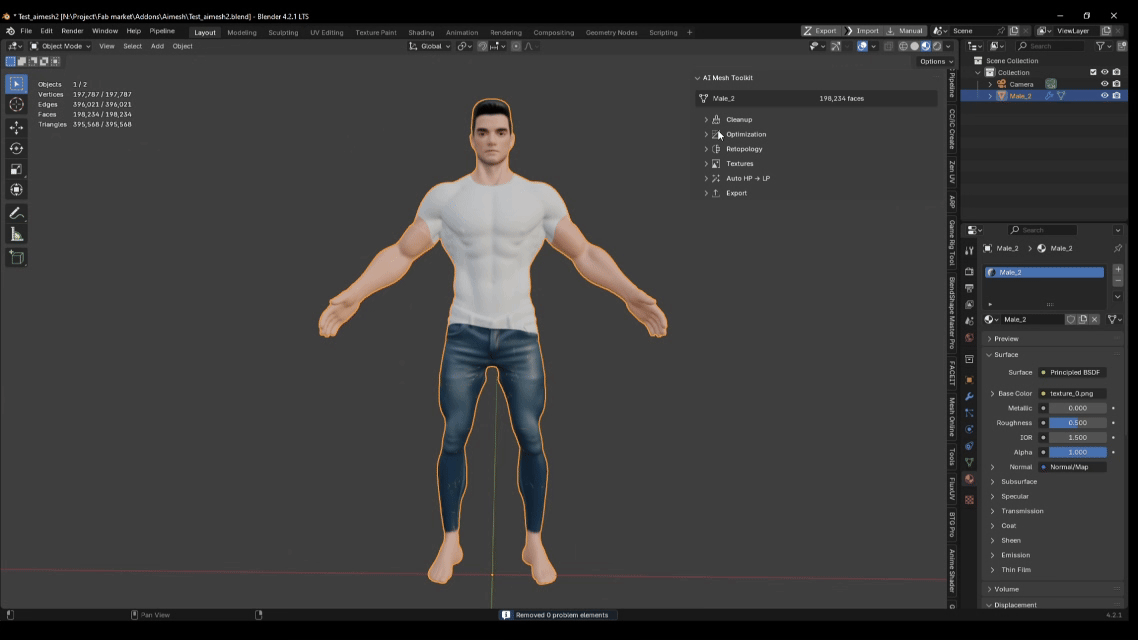
Task: Click the Textures section icon
Action: click(716, 164)
